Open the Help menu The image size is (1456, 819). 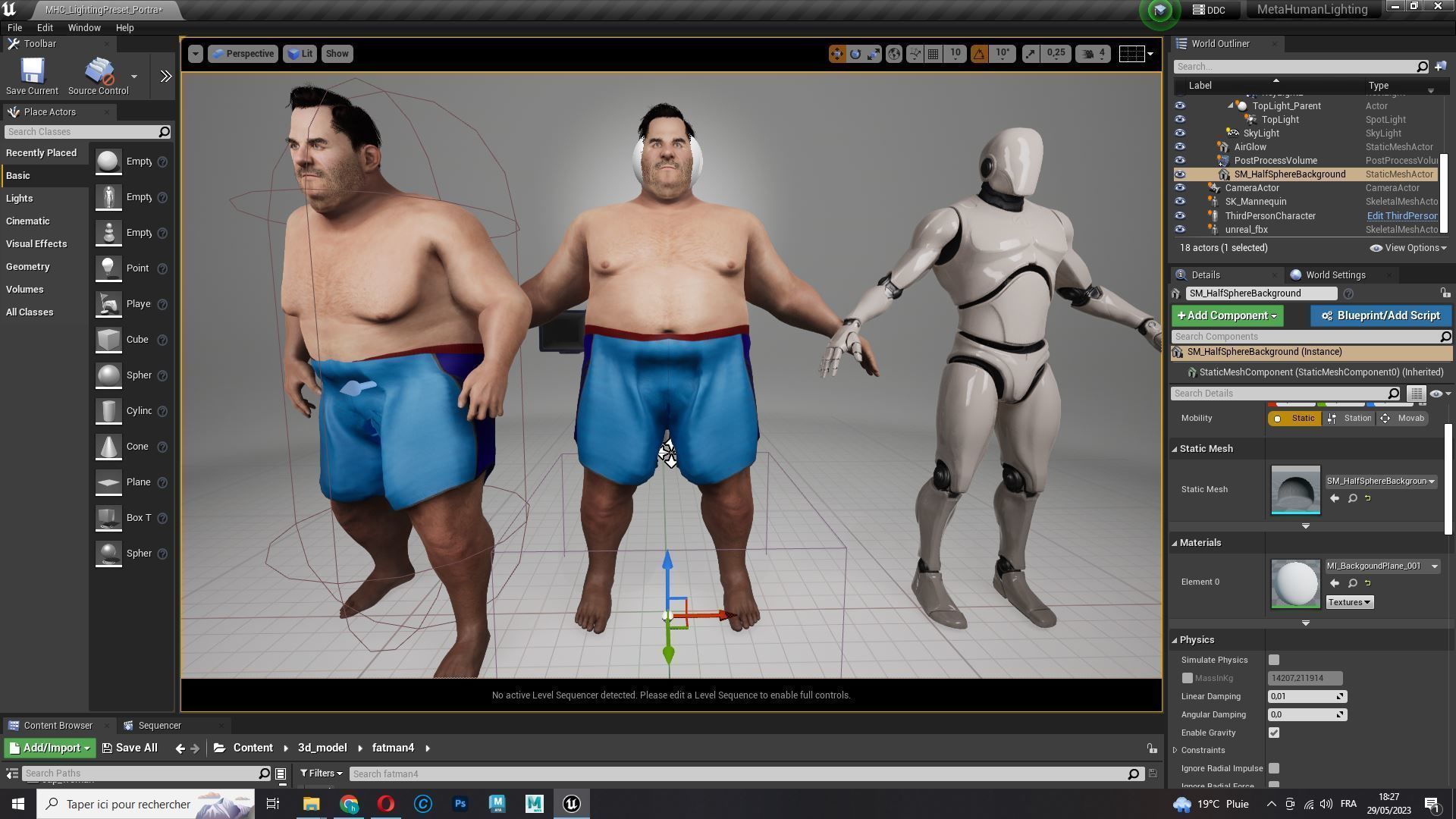124,27
